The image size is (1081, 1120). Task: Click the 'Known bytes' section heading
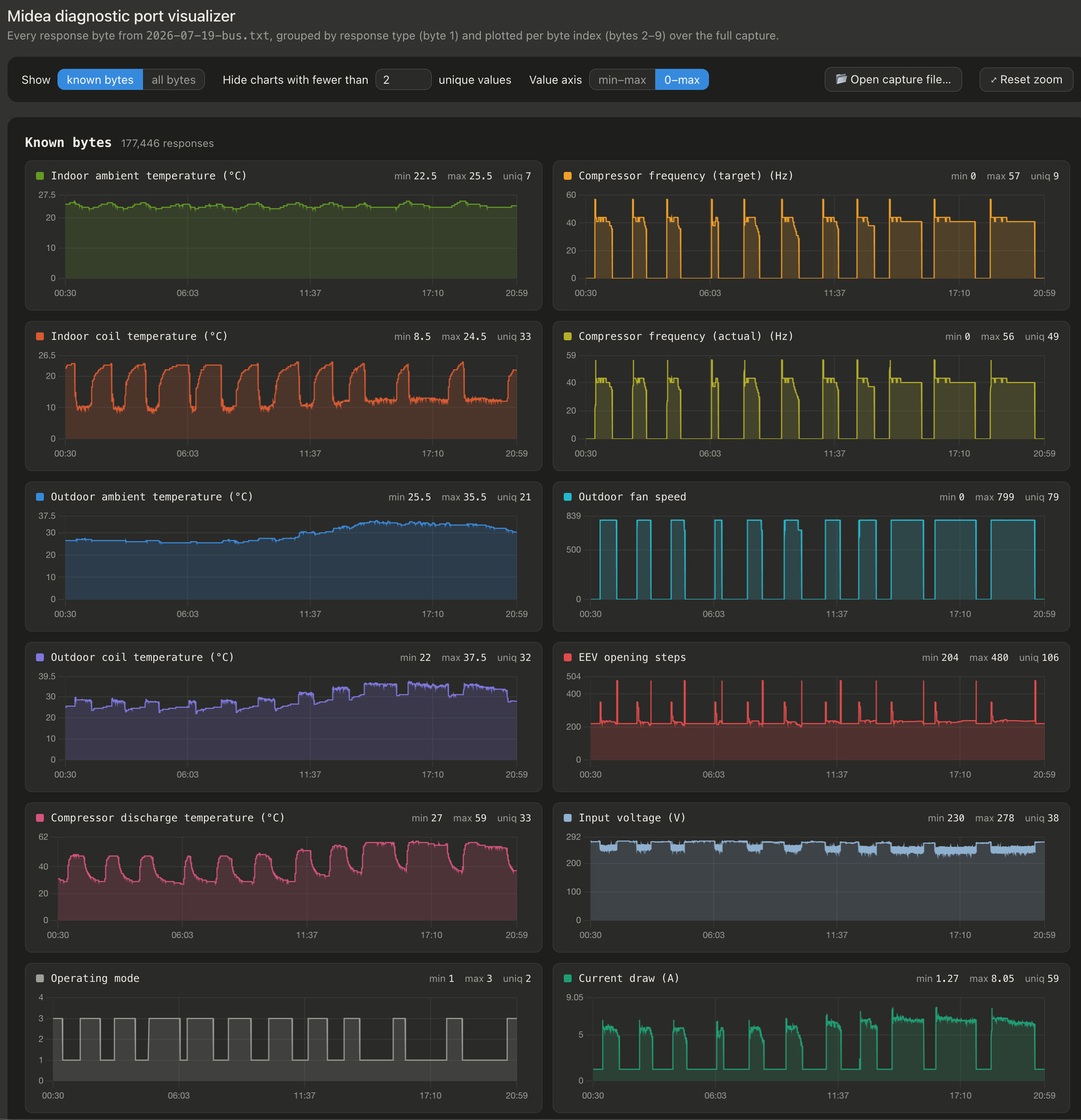[68, 143]
